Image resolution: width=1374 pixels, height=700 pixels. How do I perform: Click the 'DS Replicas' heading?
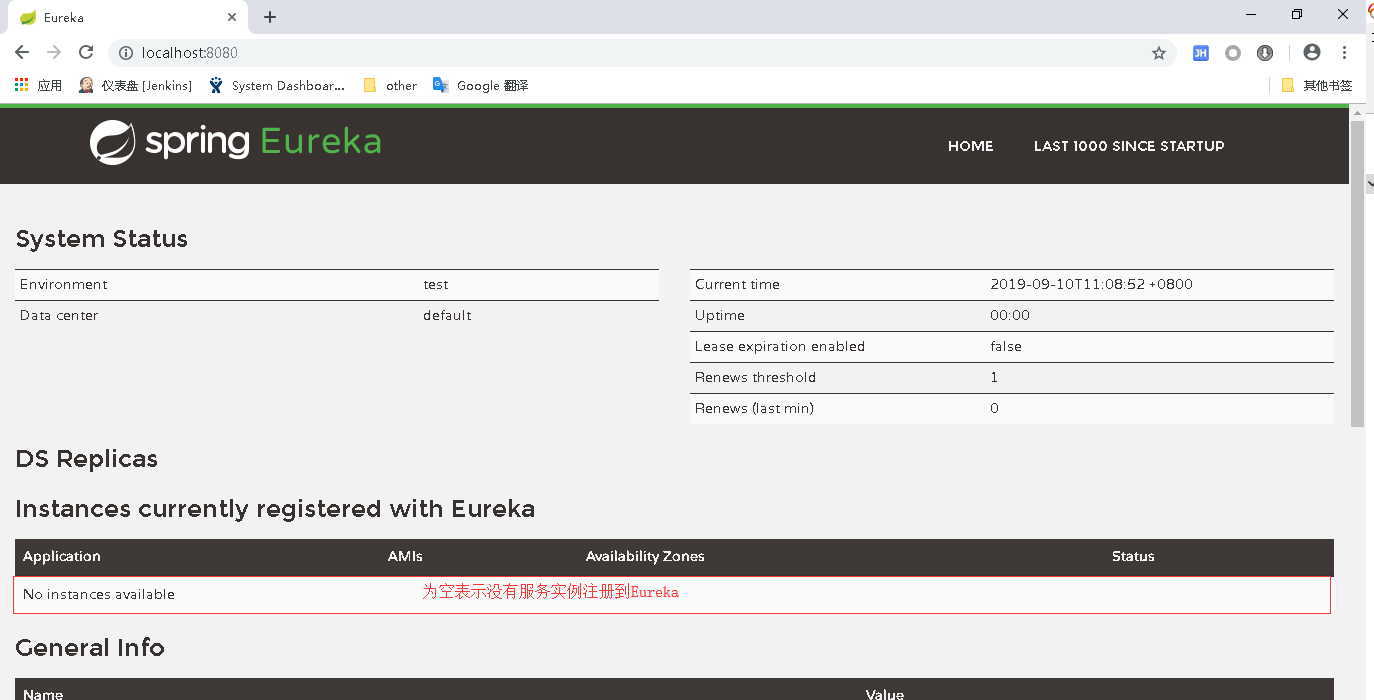pos(87,460)
